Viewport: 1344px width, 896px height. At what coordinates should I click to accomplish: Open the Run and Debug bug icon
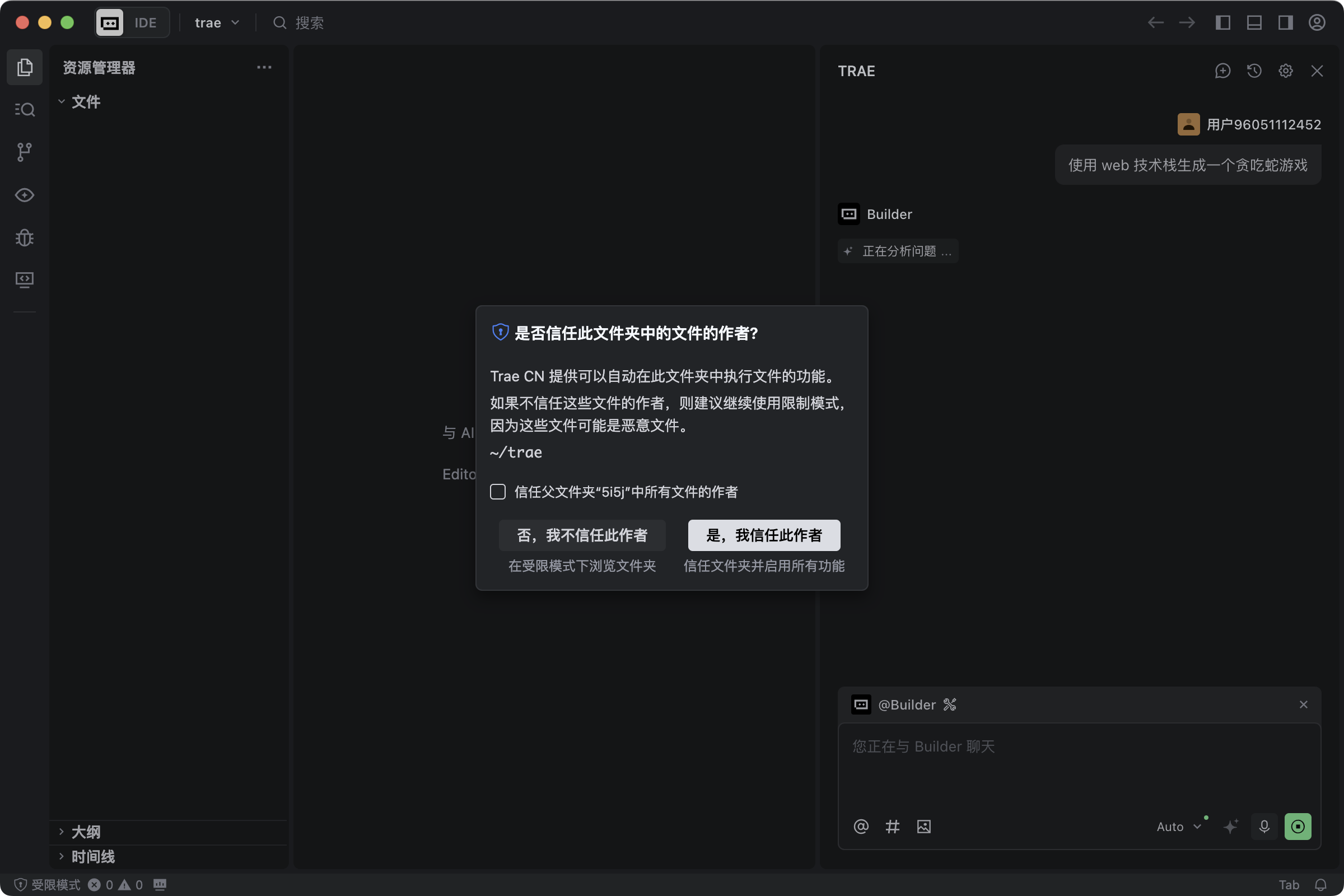coord(25,237)
